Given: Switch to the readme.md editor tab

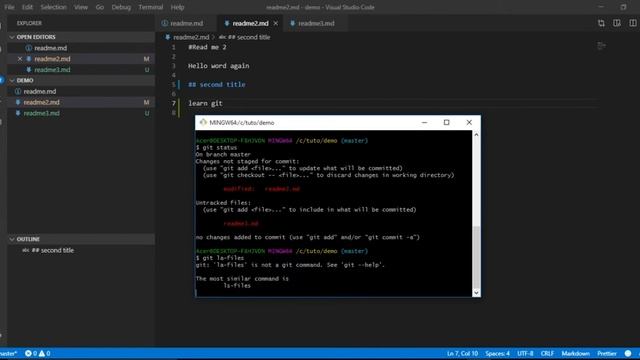Looking at the screenshot, I should click(x=186, y=23).
